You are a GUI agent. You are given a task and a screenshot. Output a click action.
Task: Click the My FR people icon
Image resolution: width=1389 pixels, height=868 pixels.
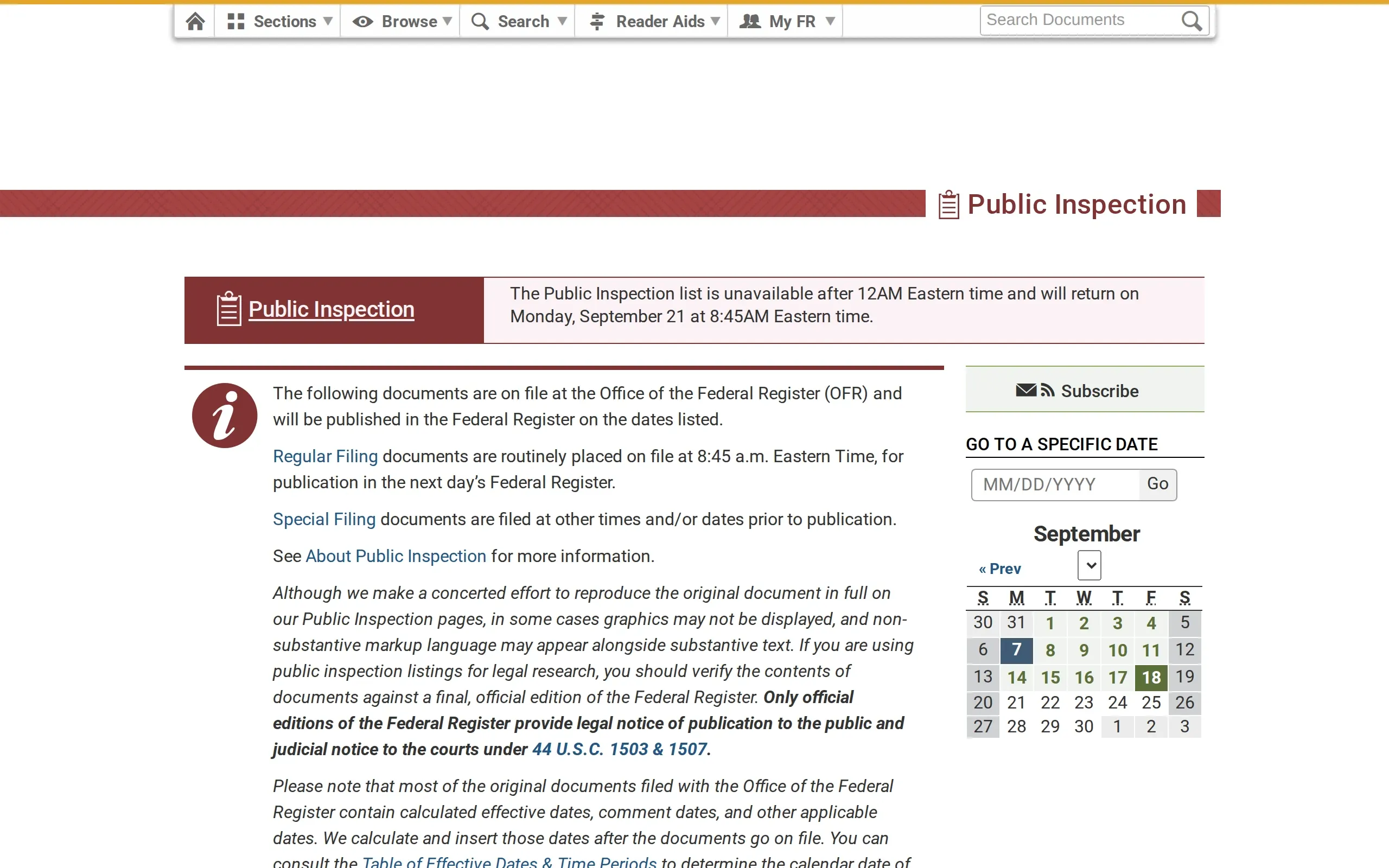tap(750, 21)
